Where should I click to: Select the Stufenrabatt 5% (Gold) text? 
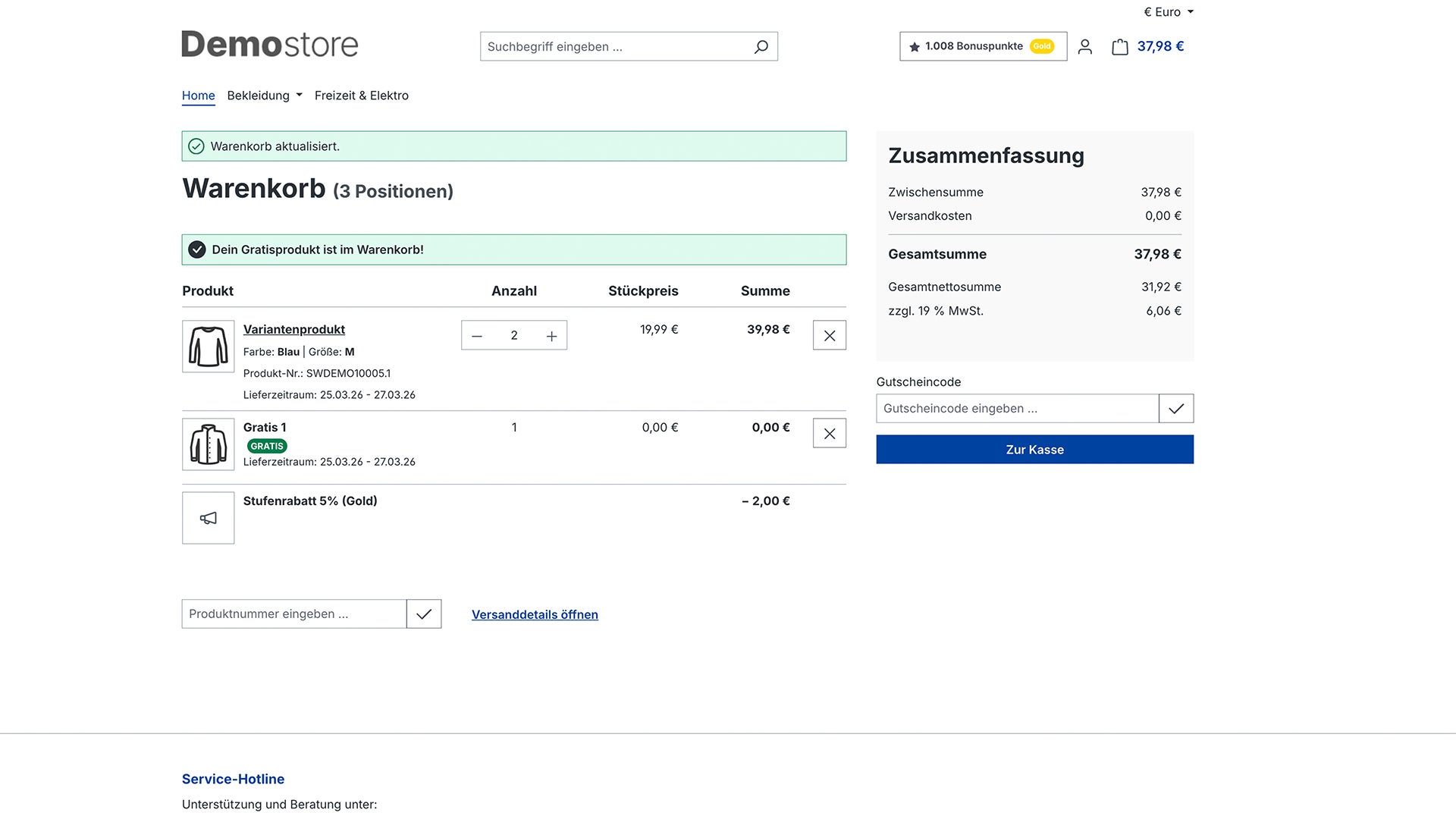[310, 500]
